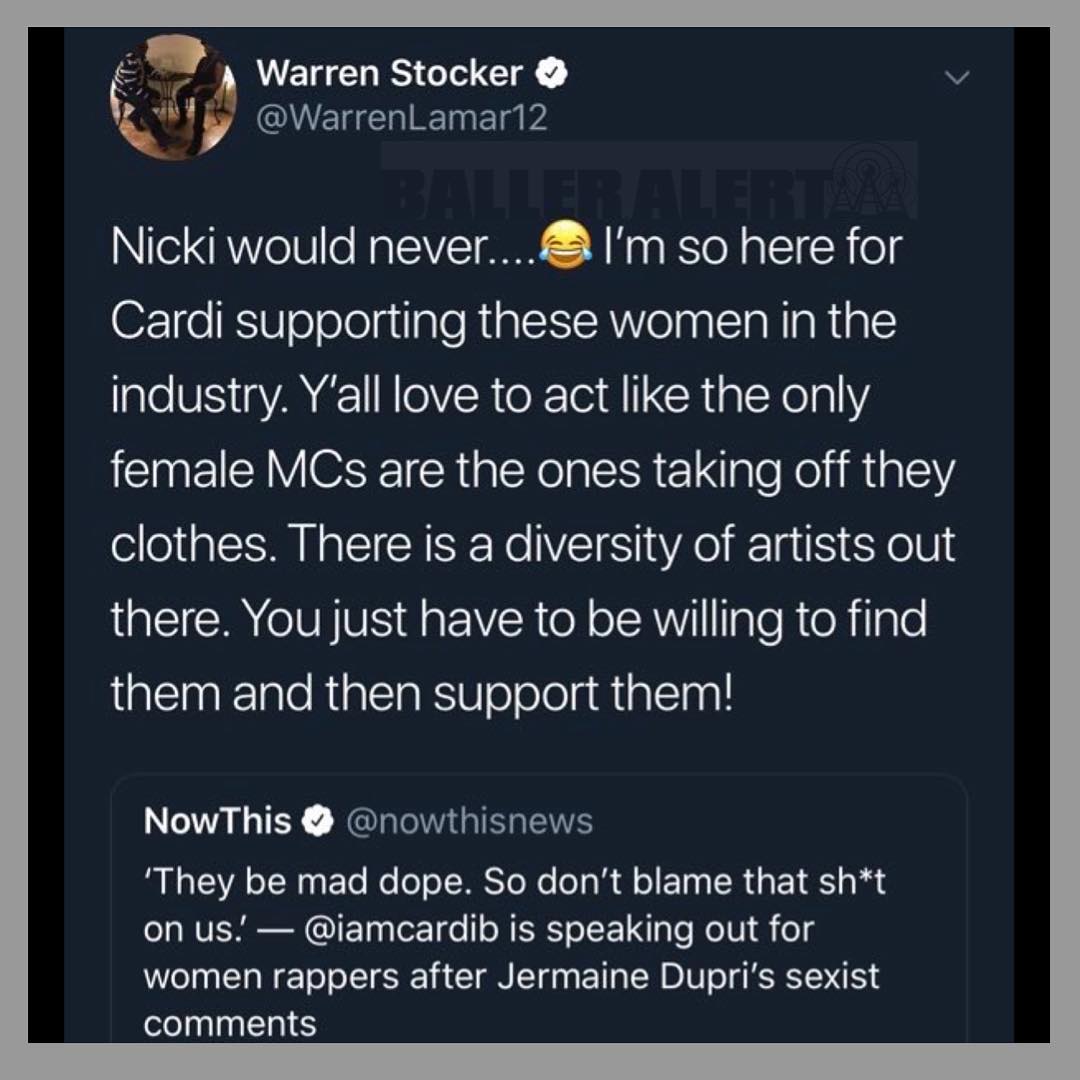Open the @nowthisnews handle
The image size is (1080, 1080).
(x=469, y=821)
